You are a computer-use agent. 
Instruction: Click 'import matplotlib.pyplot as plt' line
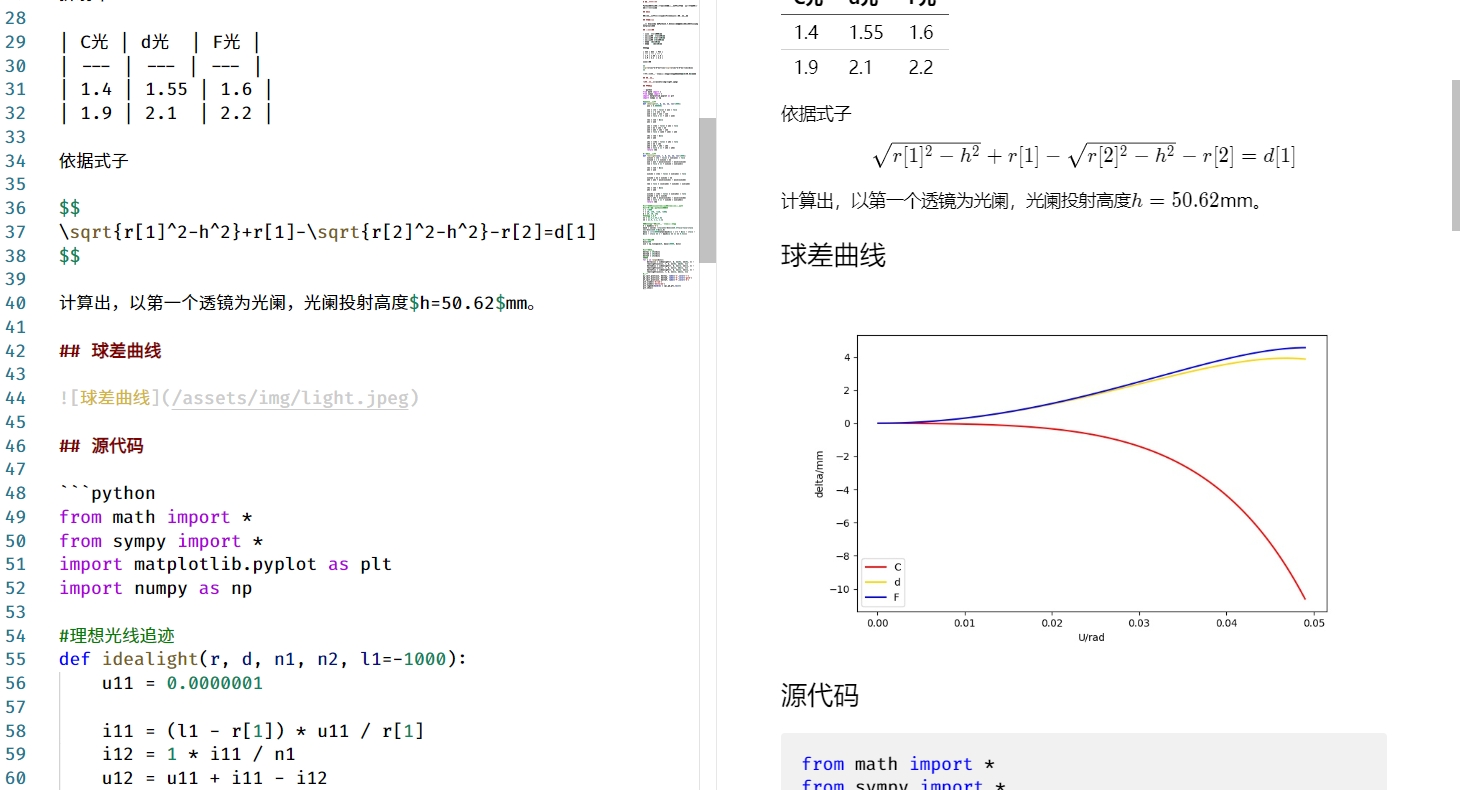(225, 564)
